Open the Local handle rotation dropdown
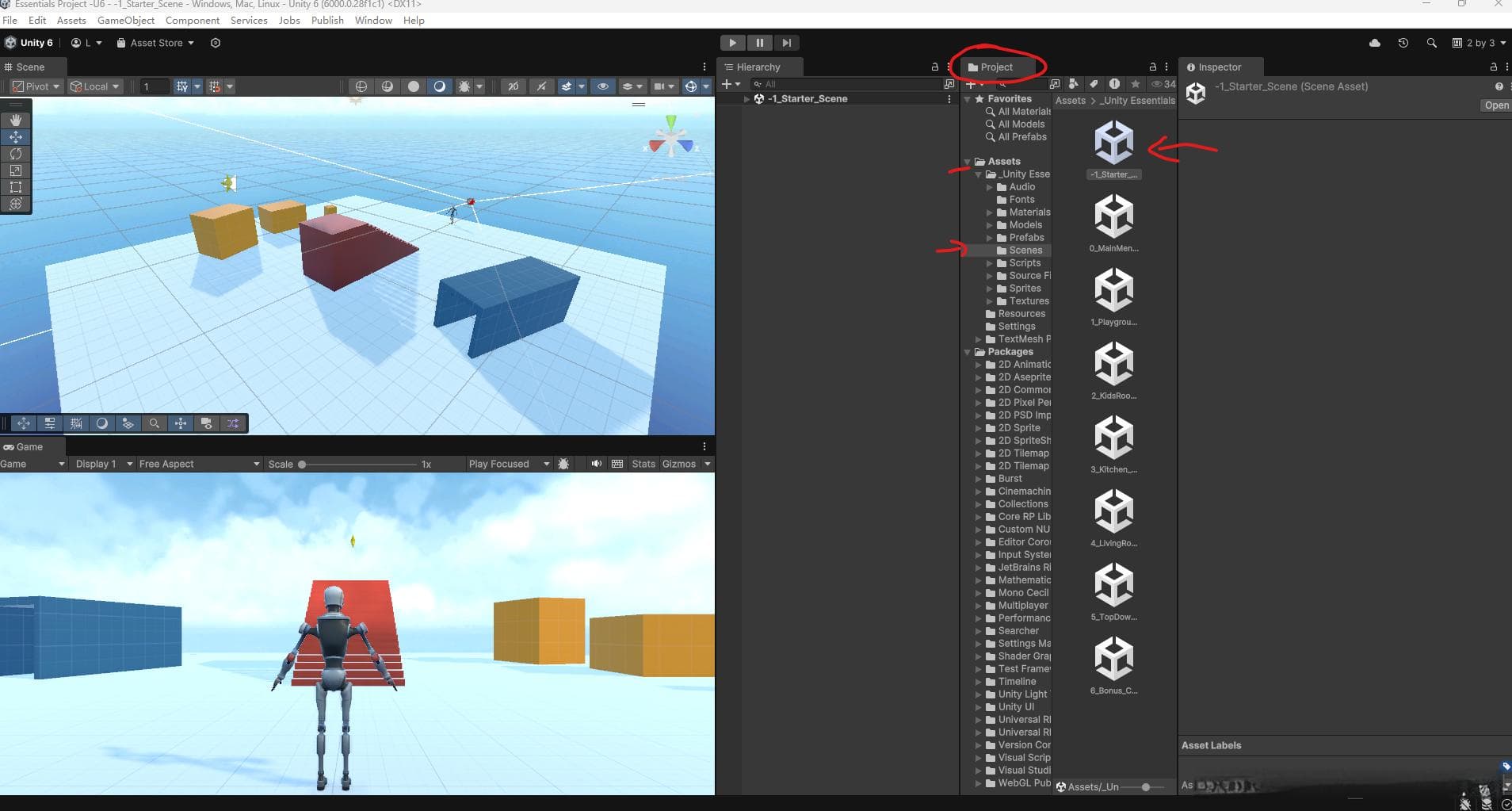The height and width of the screenshot is (811, 1512). pyautogui.click(x=95, y=86)
